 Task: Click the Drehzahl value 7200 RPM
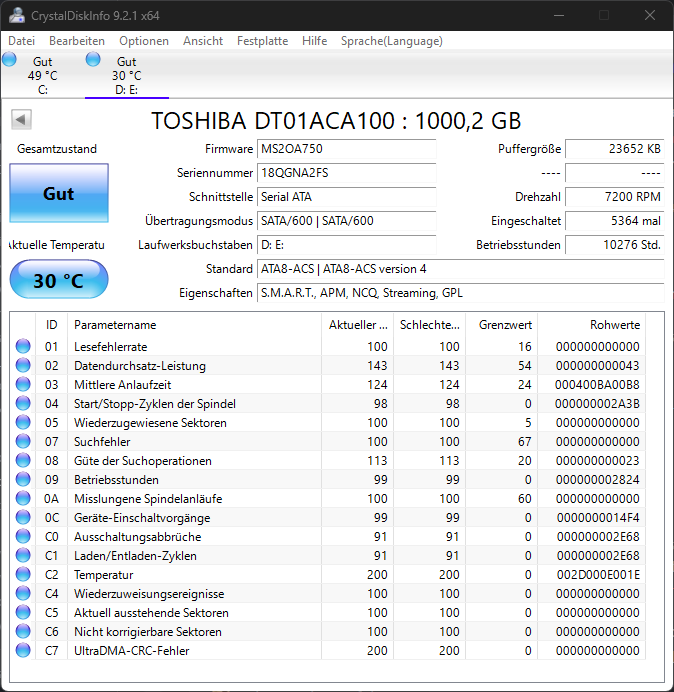click(x=614, y=197)
